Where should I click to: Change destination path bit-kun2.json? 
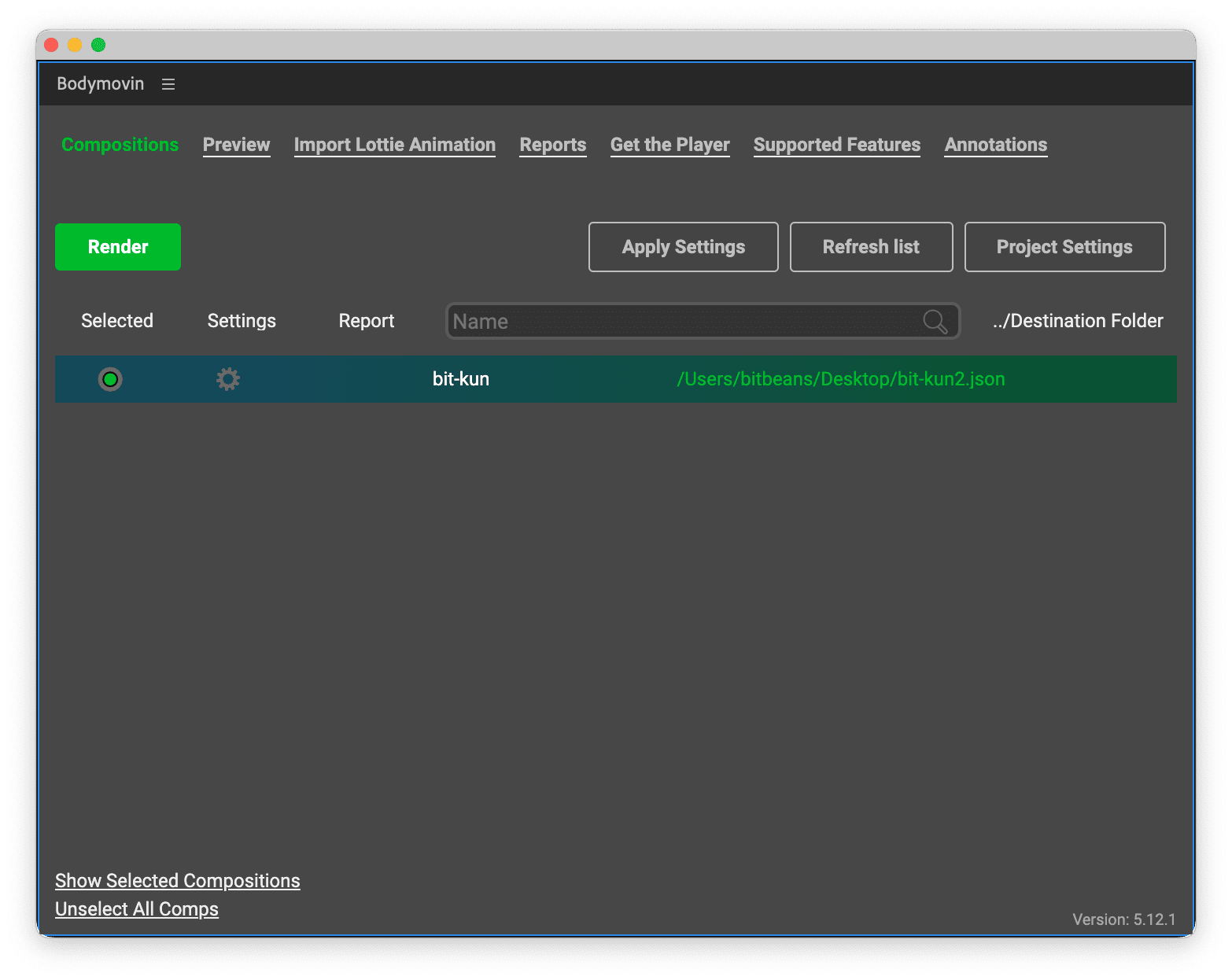pyautogui.click(x=840, y=379)
